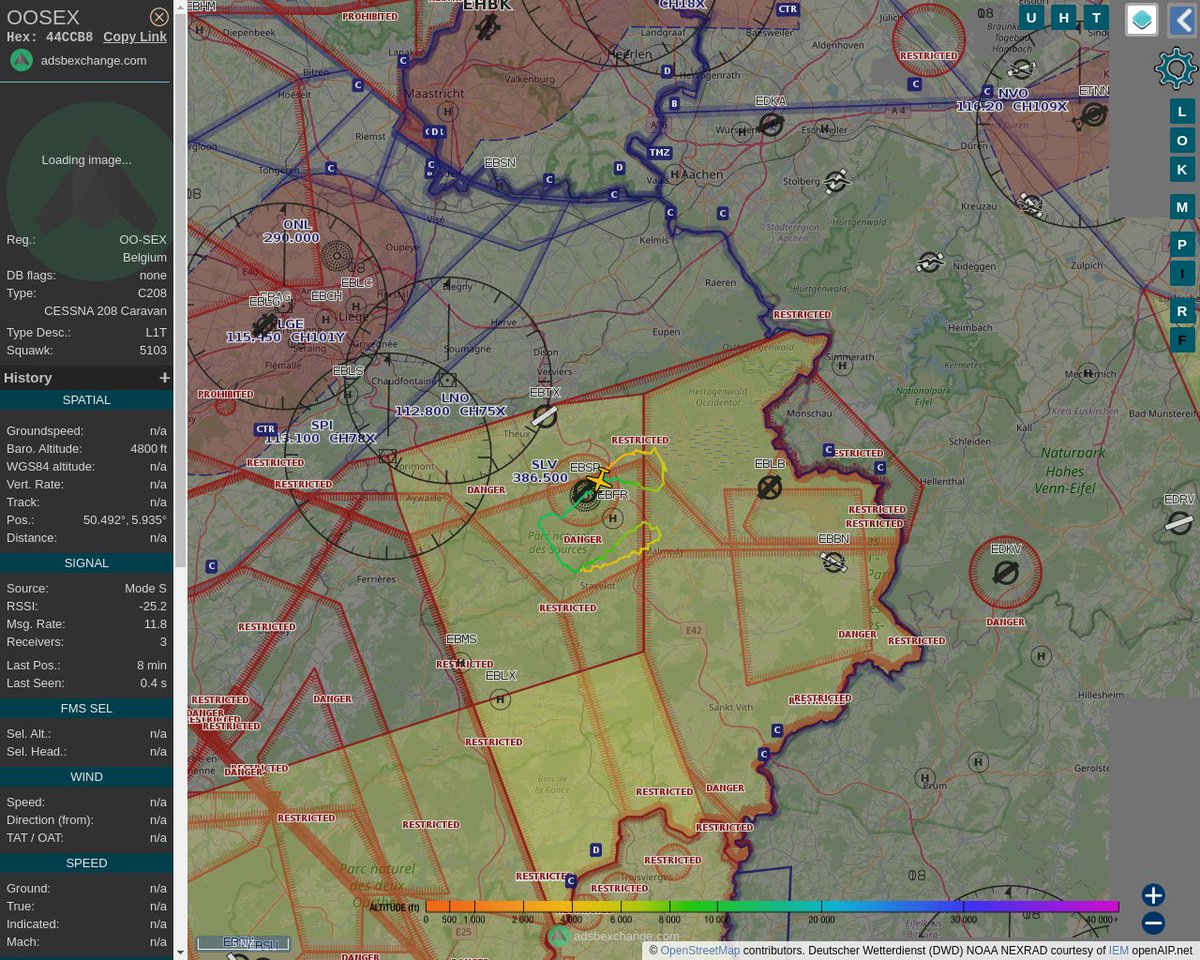The image size is (1200, 960).
Task: Click the aircraft icon near Stolberg
Action: click(x=836, y=181)
